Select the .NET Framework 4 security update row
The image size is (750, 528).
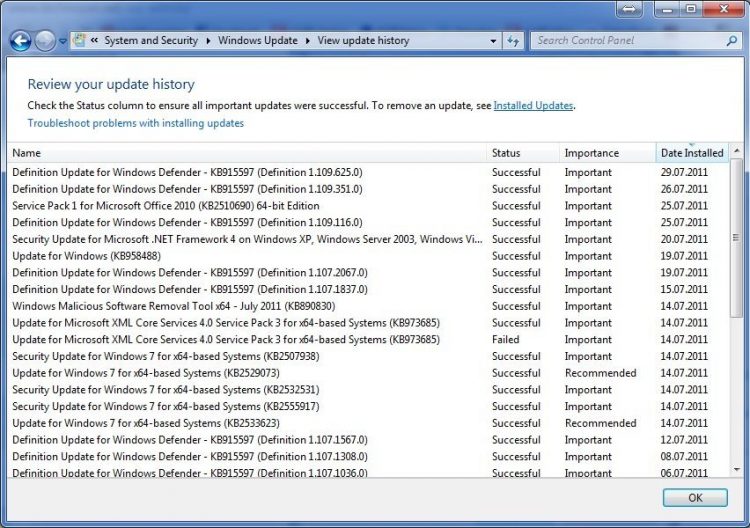tap(368, 240)
